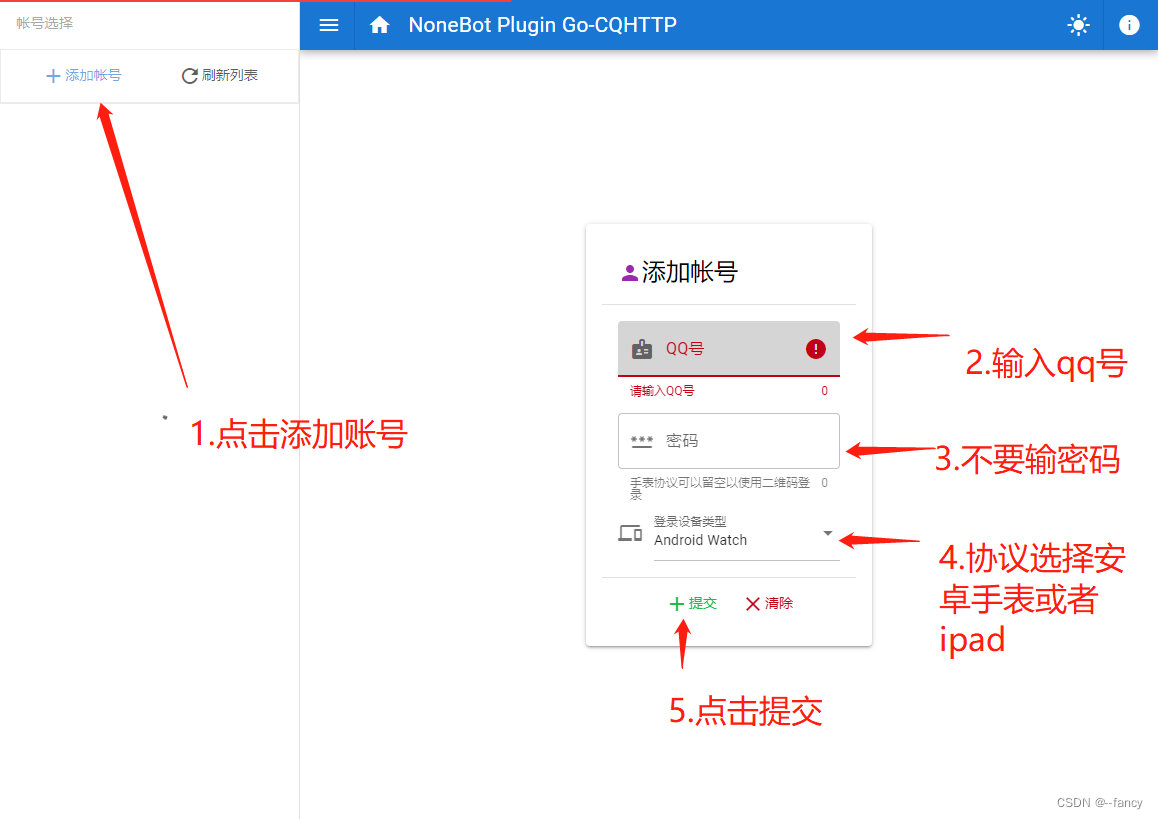1158x819 pixels.
Task: Click the 密码 password input field
Action: tap(728, 440)
